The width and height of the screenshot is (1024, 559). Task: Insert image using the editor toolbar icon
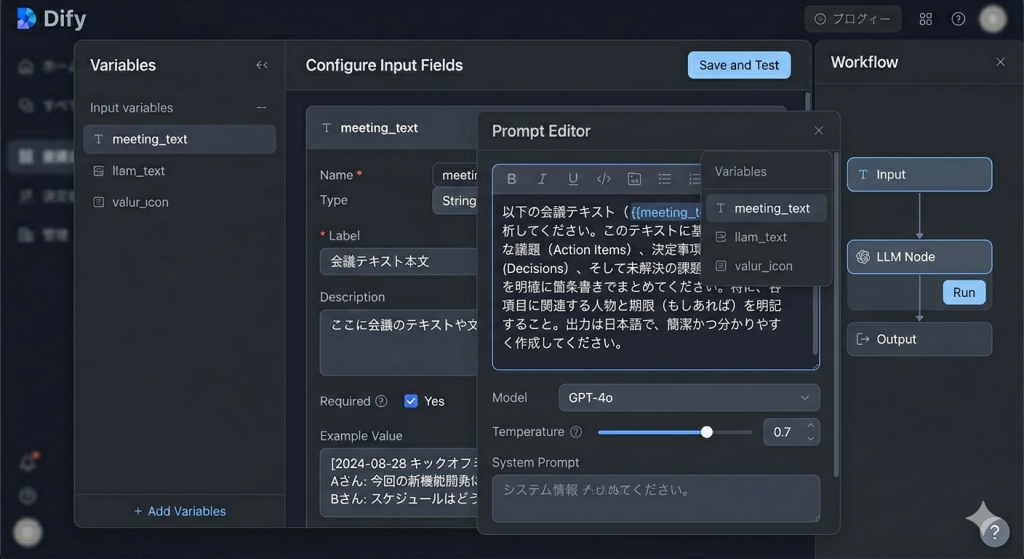coord(634,179)
